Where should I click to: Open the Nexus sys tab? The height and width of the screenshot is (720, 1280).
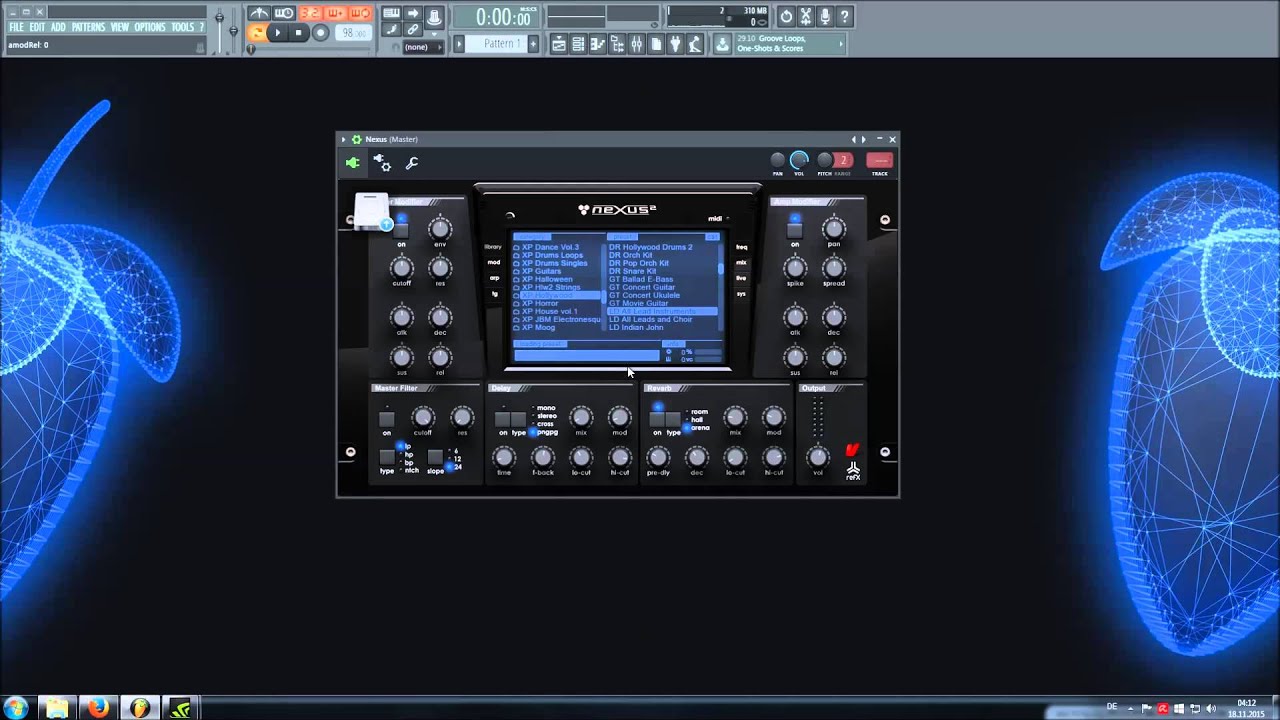tap(742, 294)
